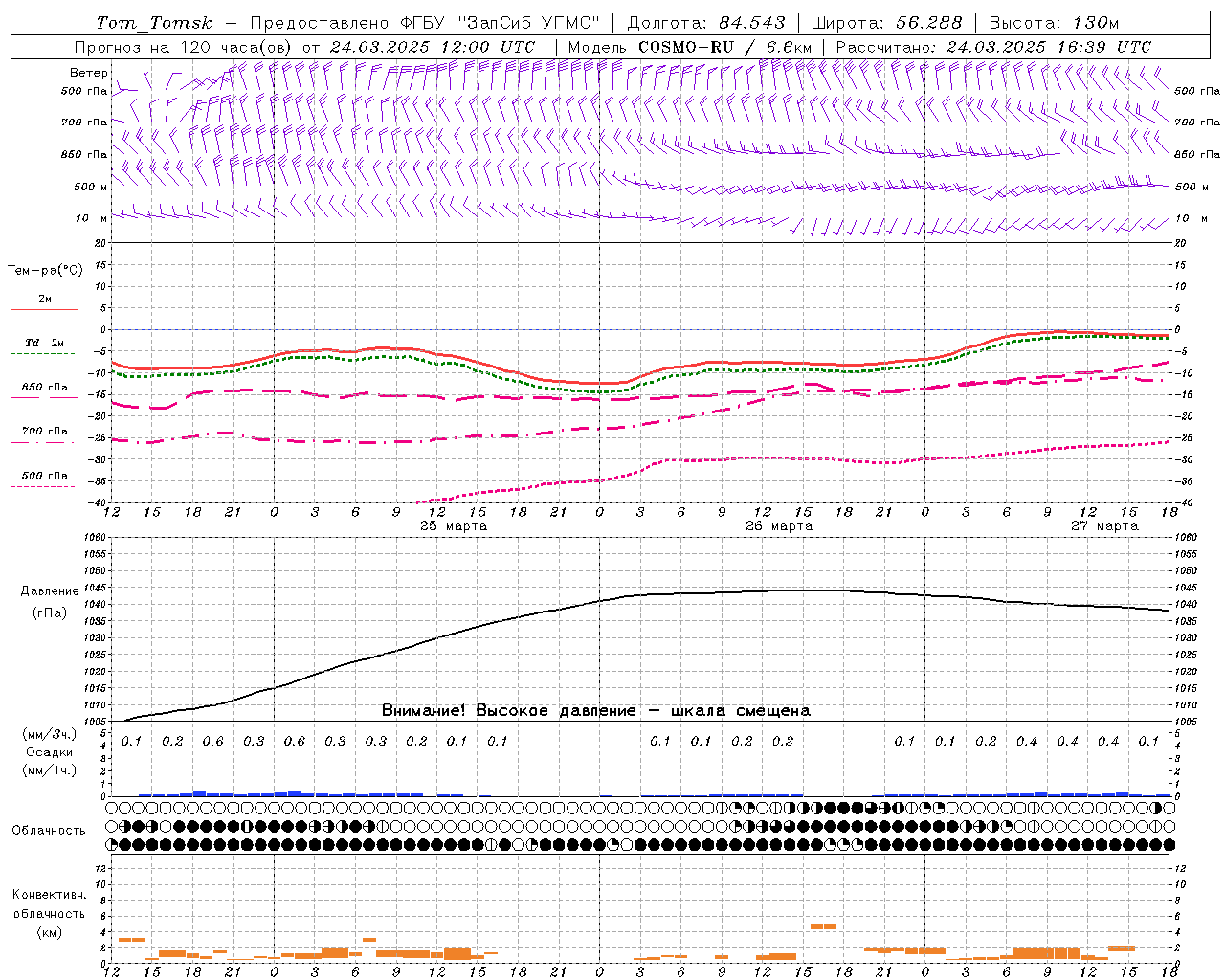
Task: Click the 500 м wind level label on left
Action: pos(90,187)
